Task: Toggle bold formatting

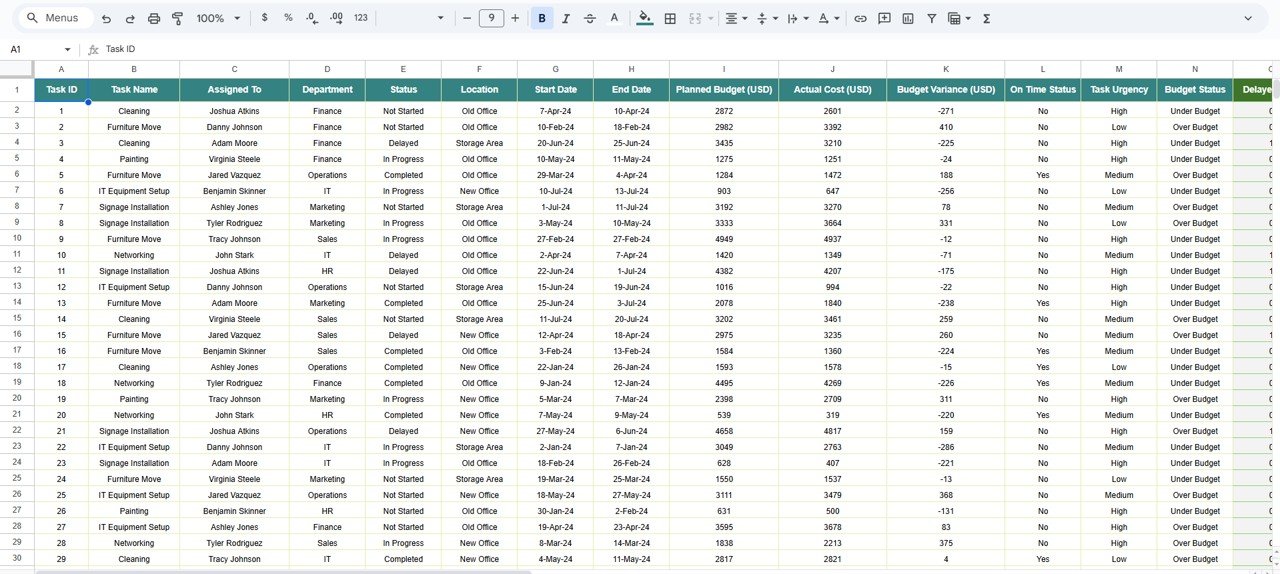Action: point(542,18)
